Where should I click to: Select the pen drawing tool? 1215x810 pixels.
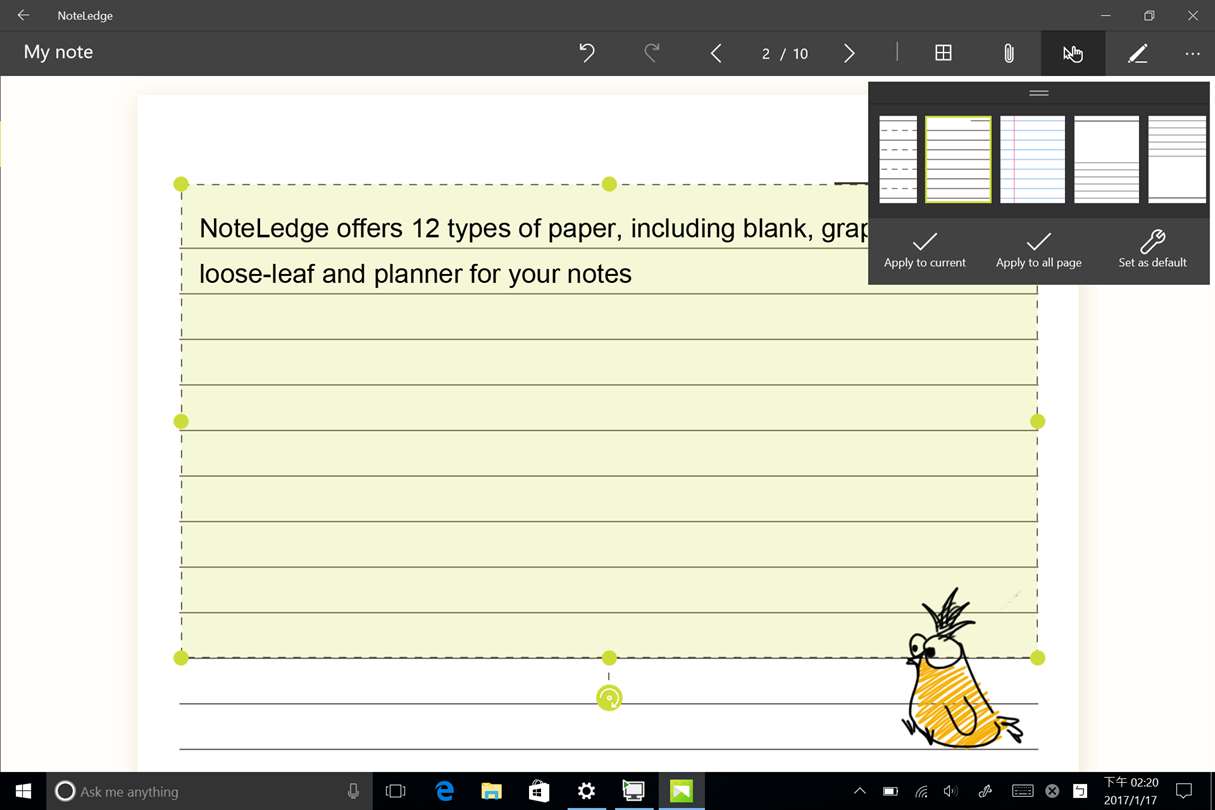[1137, 53]
